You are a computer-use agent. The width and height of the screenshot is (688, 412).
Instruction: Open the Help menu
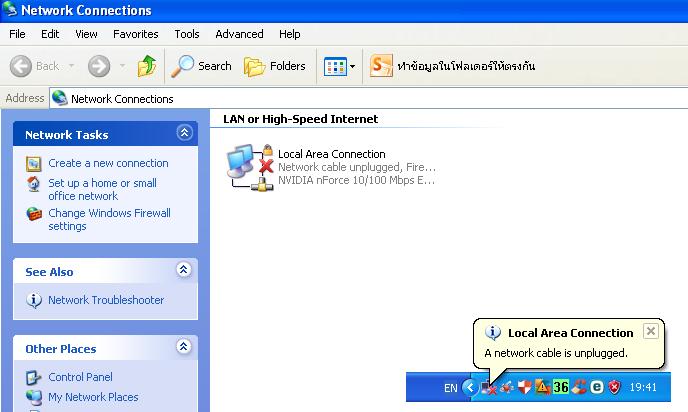click(x=290, y=34)
